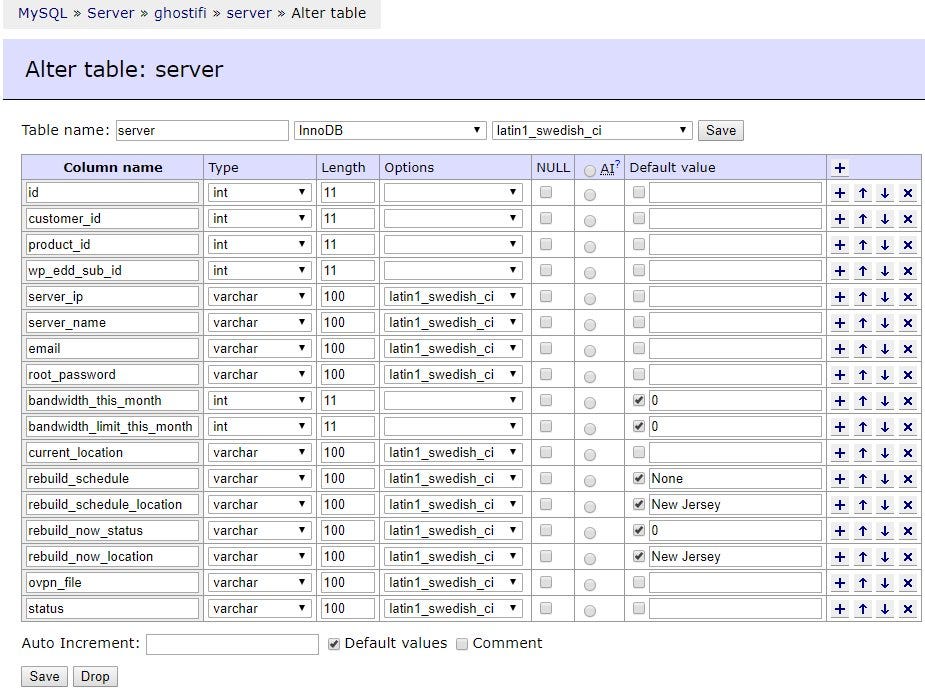Viewport: 925px width, 690px height.
Task: Move the customer_id column down
Action: (884, 218)
